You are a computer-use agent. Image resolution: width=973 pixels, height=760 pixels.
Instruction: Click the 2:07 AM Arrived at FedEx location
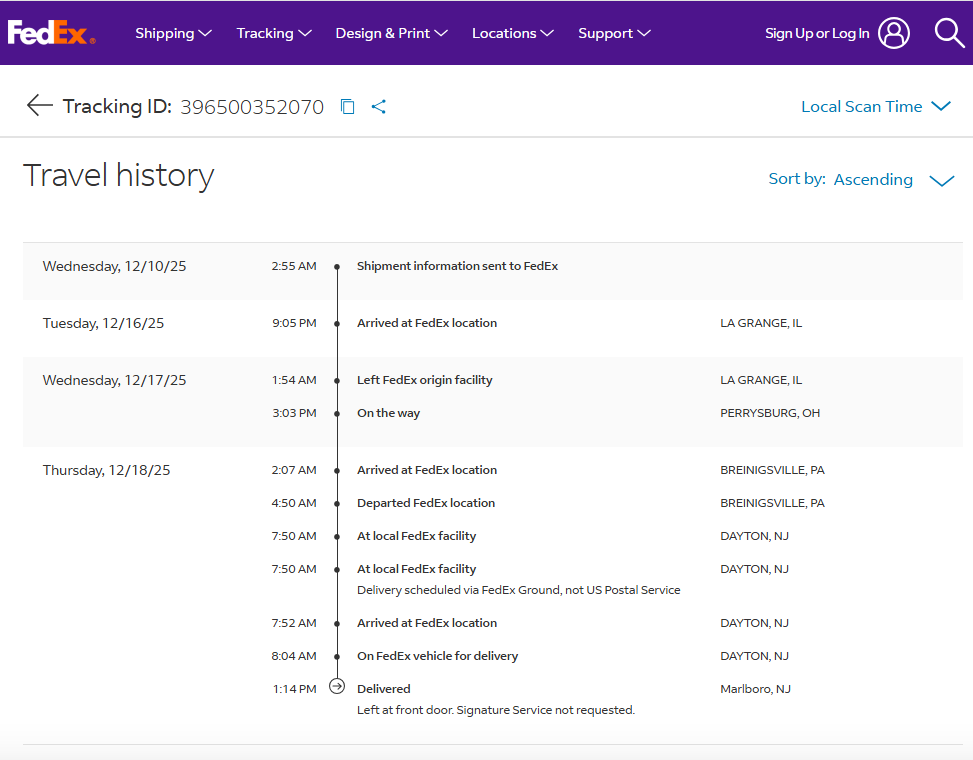(x=427, y=470)
